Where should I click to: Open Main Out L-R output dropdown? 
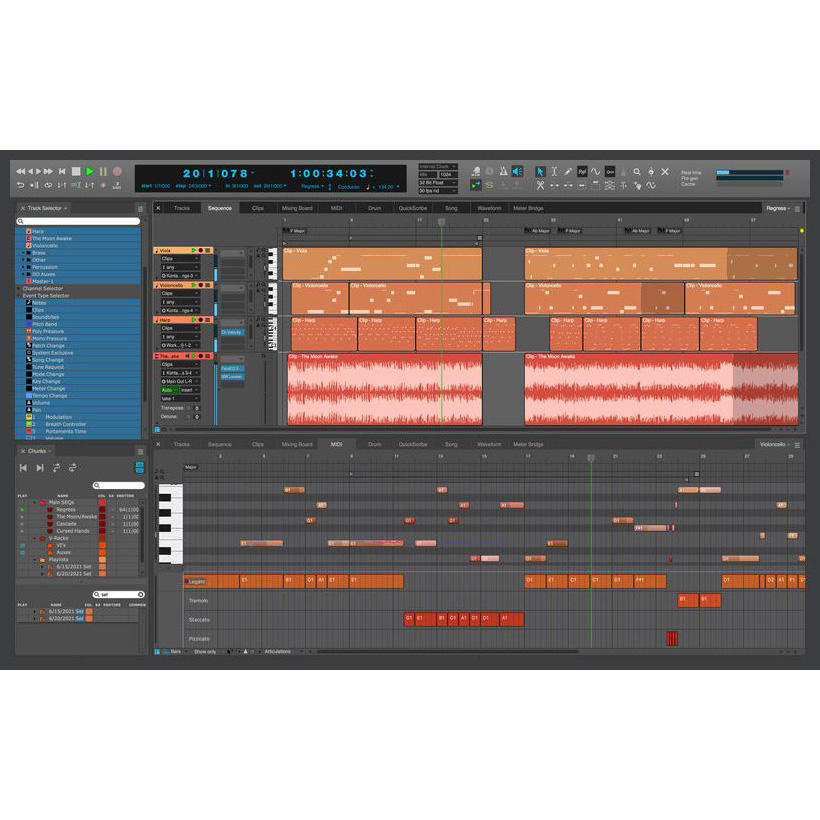179,382
